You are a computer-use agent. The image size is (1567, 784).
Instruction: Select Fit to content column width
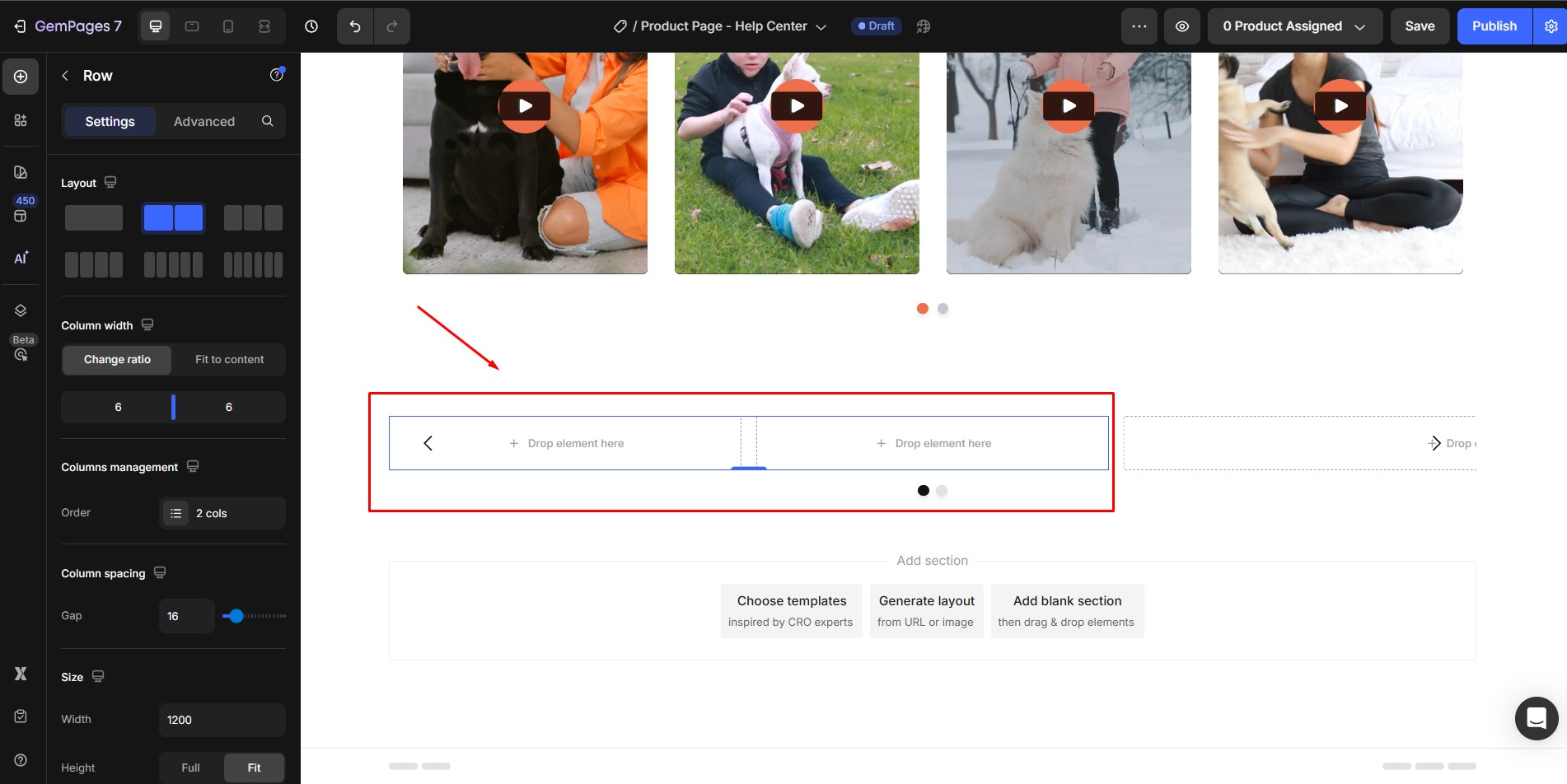click(x=229, y=360)
